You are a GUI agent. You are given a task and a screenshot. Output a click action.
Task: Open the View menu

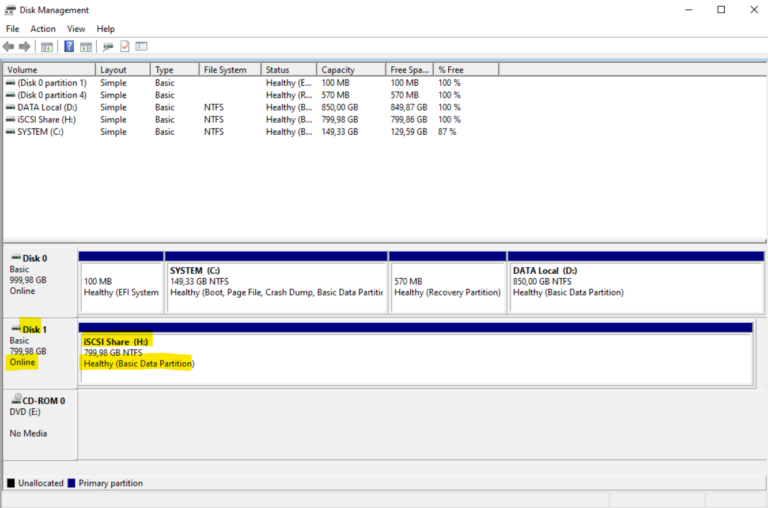click(76, 29)
